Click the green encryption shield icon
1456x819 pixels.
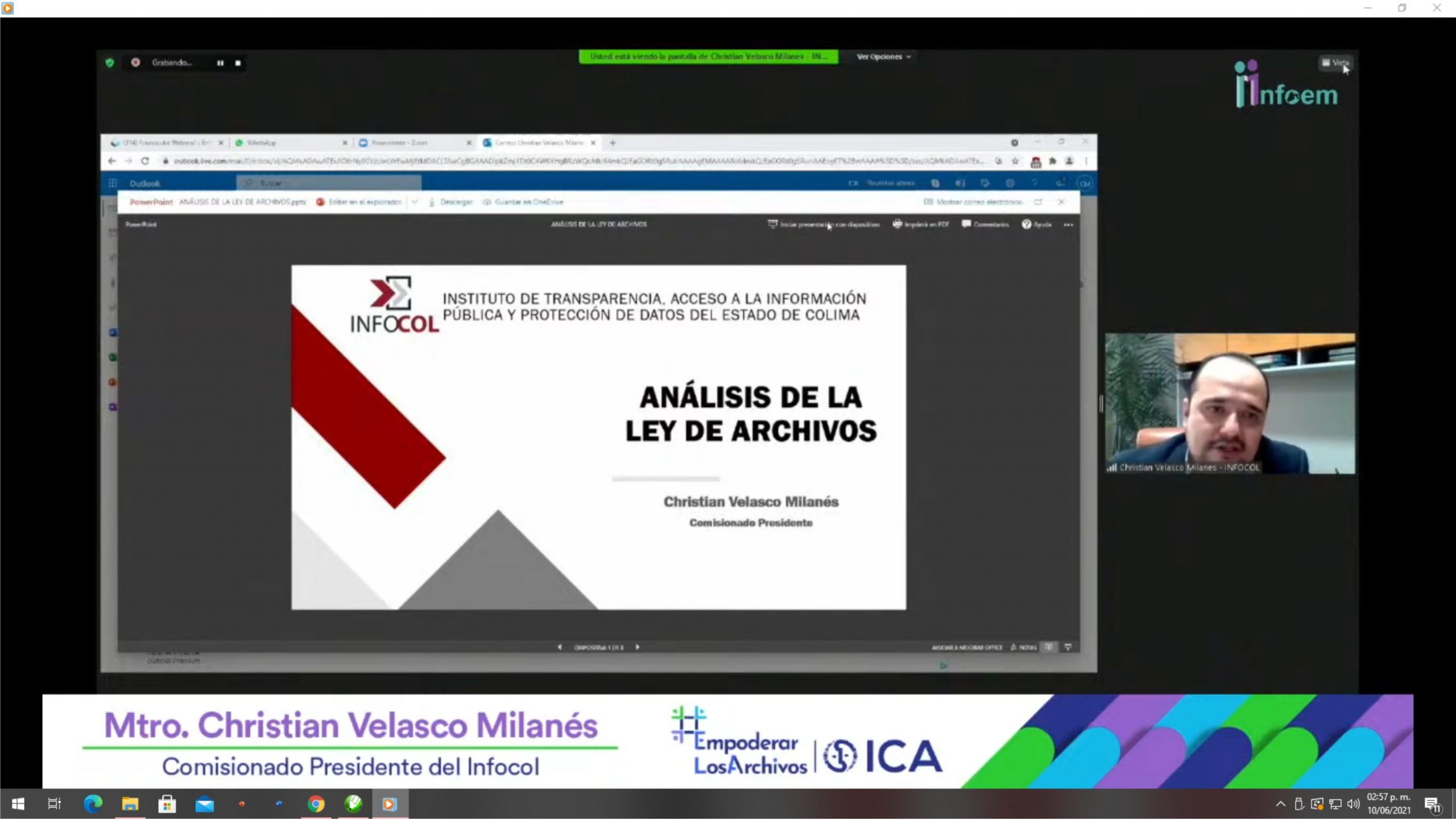click(x=110, y=63)
